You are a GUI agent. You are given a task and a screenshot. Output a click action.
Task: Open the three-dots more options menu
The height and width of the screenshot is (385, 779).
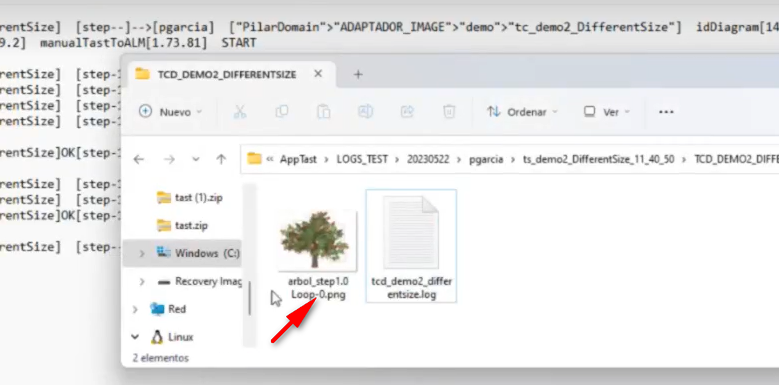[666, 112]
